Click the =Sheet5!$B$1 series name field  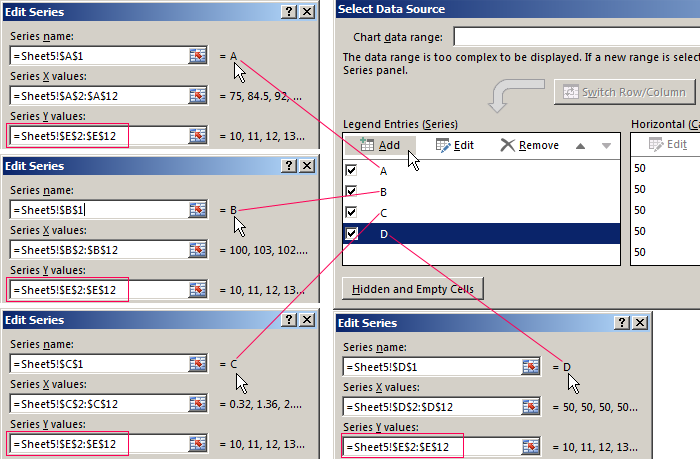tap(98, 210)
